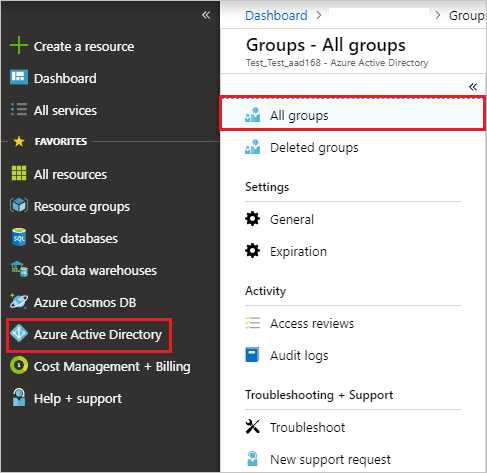Click the New support request person icon
The width and height of the screenshot is (487, 473).
pyautogui.click(x=253, y=459)
